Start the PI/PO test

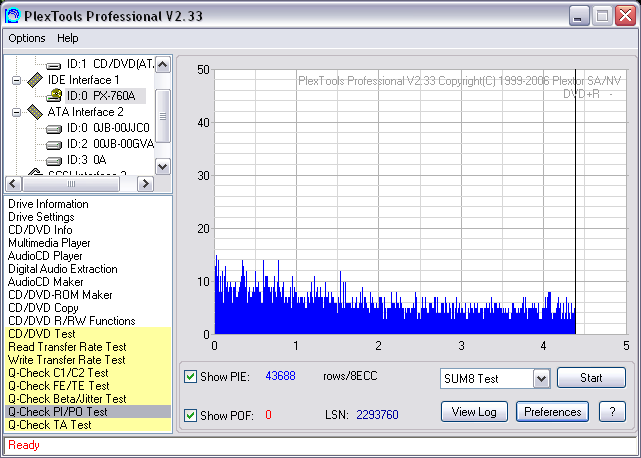tap(591, 377)
